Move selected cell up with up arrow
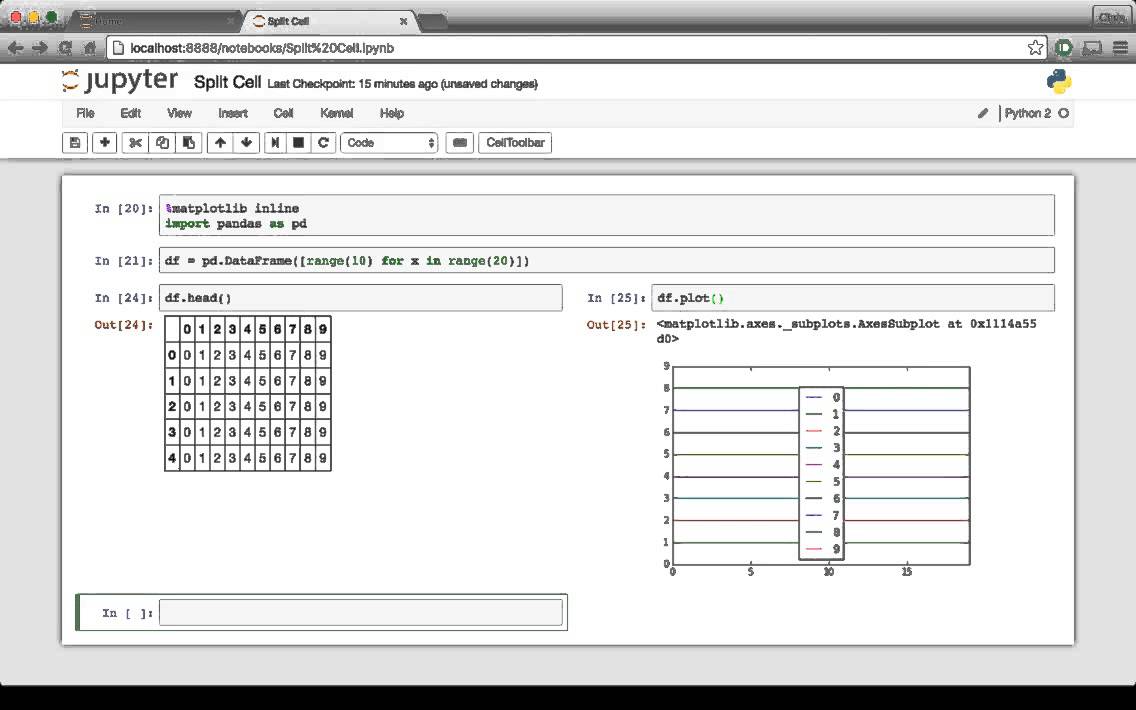Viewport: 1136px width, 710px height. click(220, 143)
